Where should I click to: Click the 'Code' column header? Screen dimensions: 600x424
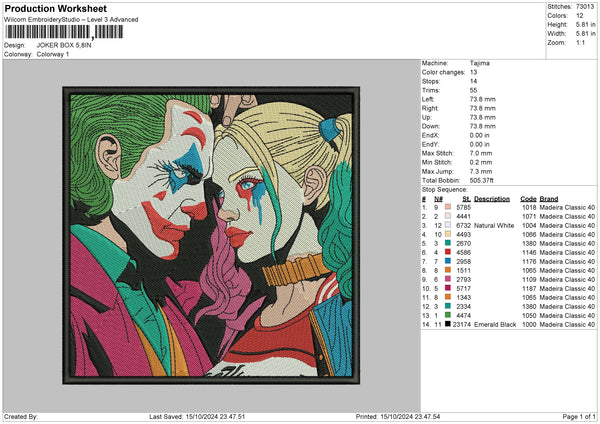point(528,199)
